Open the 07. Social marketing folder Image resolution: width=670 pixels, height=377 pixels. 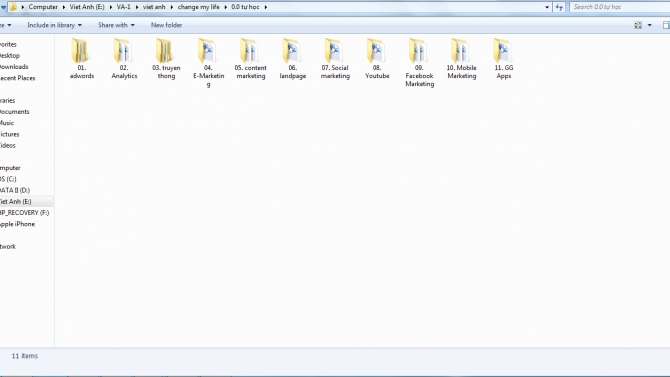335,58
